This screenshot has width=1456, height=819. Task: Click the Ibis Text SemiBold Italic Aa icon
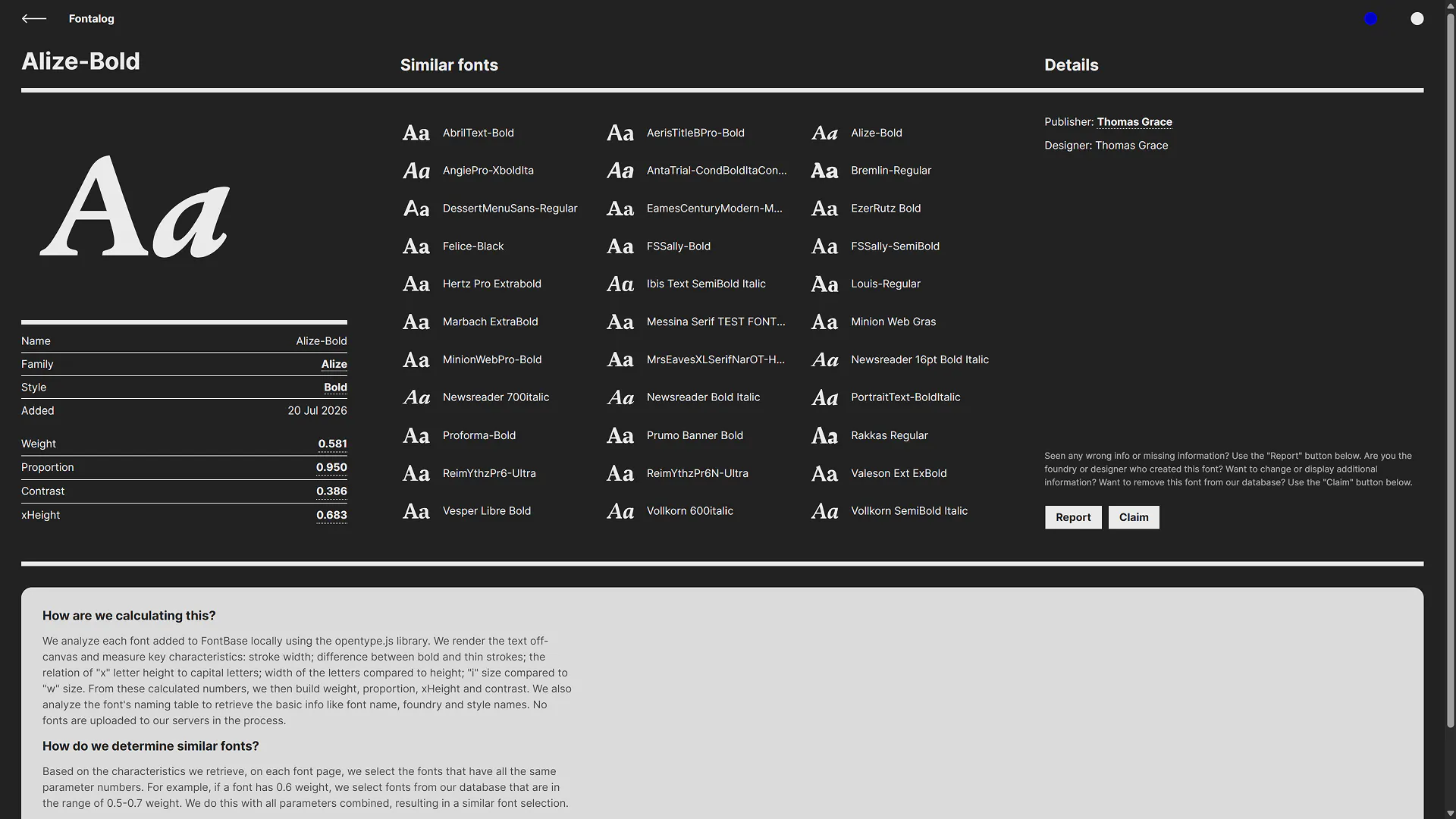pyautogui.click(x=620, y=284)
